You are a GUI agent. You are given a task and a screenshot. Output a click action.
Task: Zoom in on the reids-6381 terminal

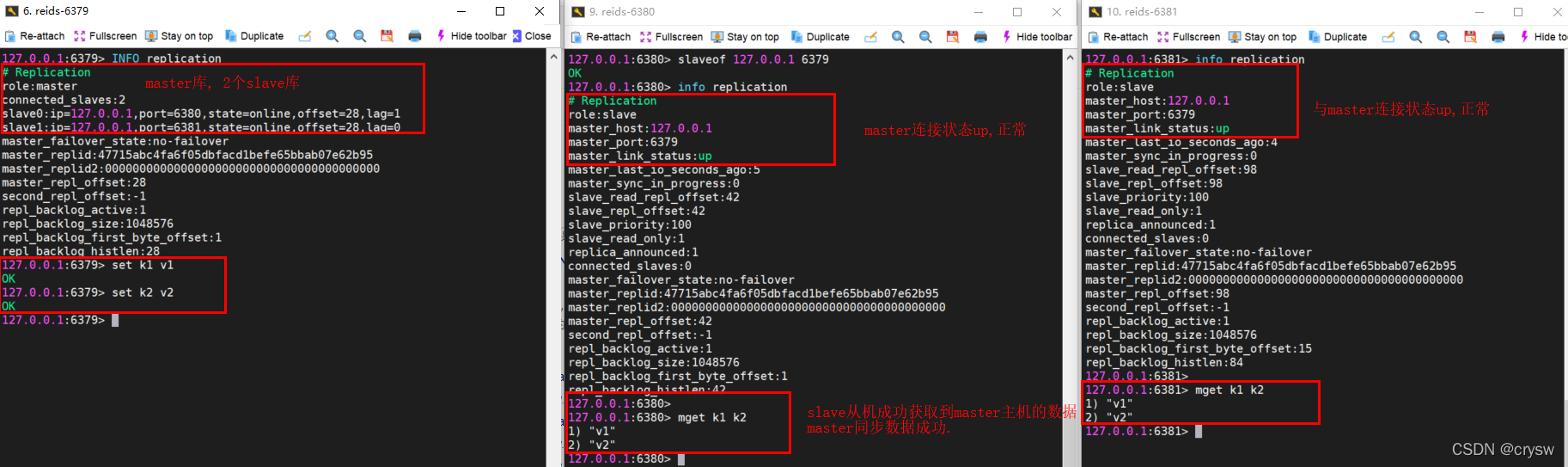[1416, 37]
